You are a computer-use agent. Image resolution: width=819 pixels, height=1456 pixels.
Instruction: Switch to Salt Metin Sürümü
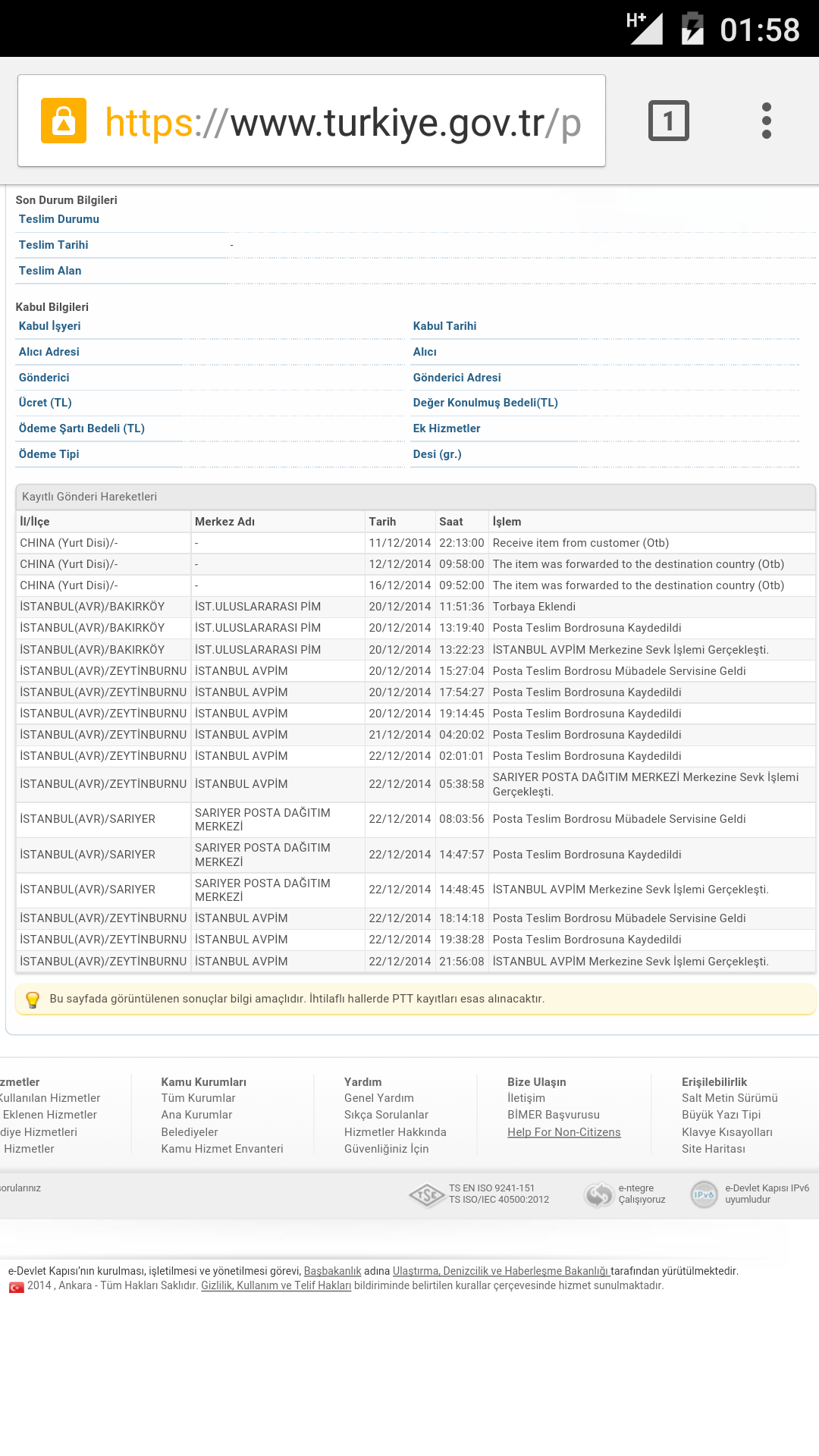click(x=730, y=1098)
